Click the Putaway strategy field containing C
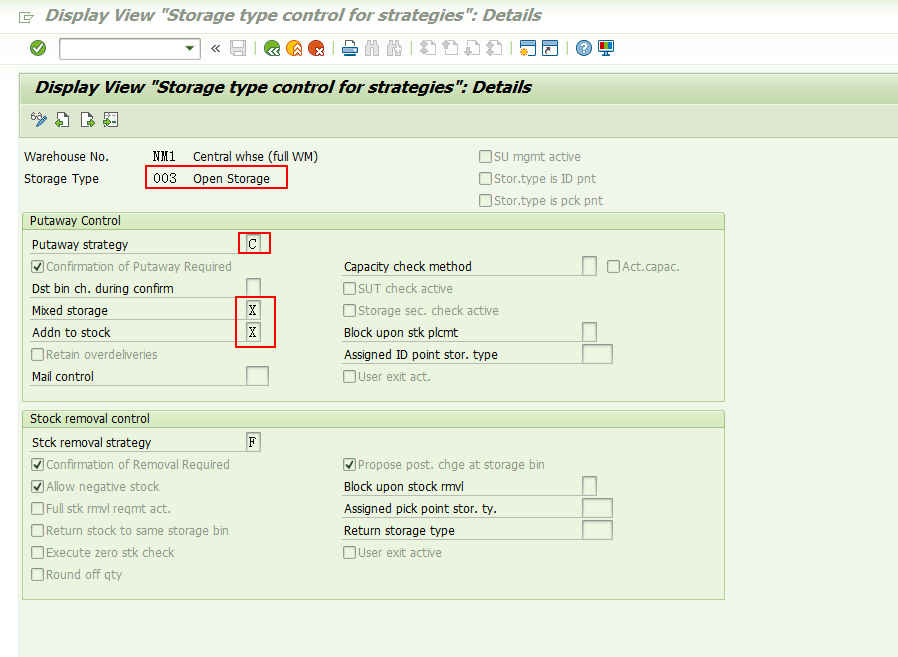 pos(253,244)
